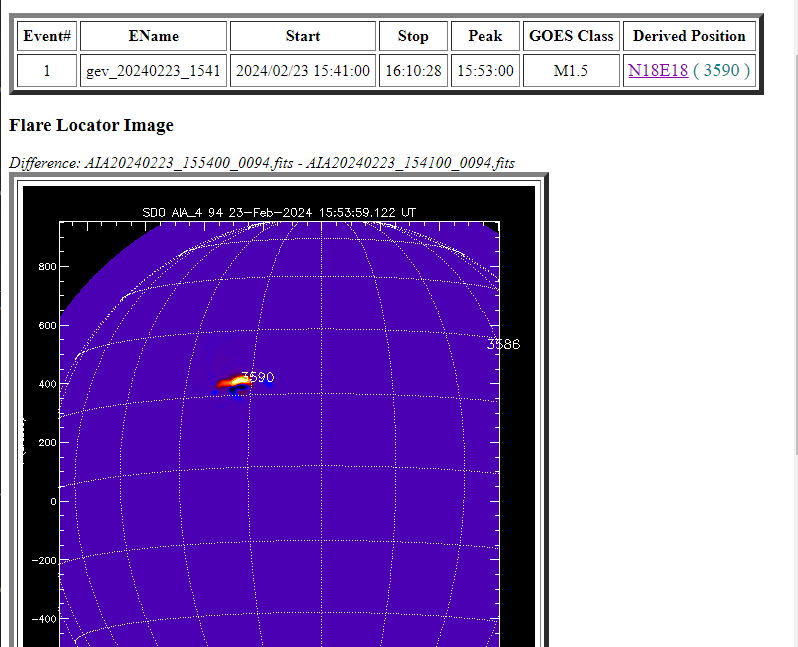Click the 0 y-axis tick label
The image size is (798, 647).
(x=53, y=501)
